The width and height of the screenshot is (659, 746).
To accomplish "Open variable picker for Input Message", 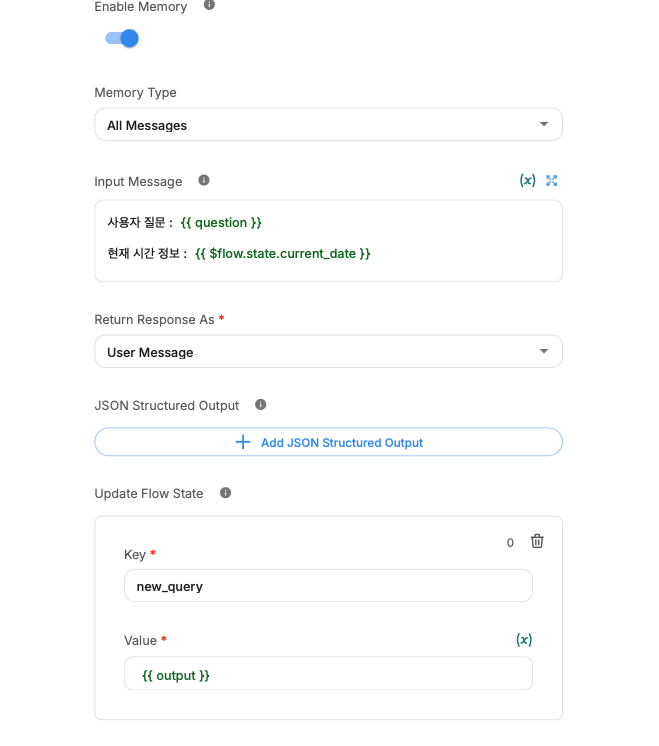I will (x=527, y=181).
